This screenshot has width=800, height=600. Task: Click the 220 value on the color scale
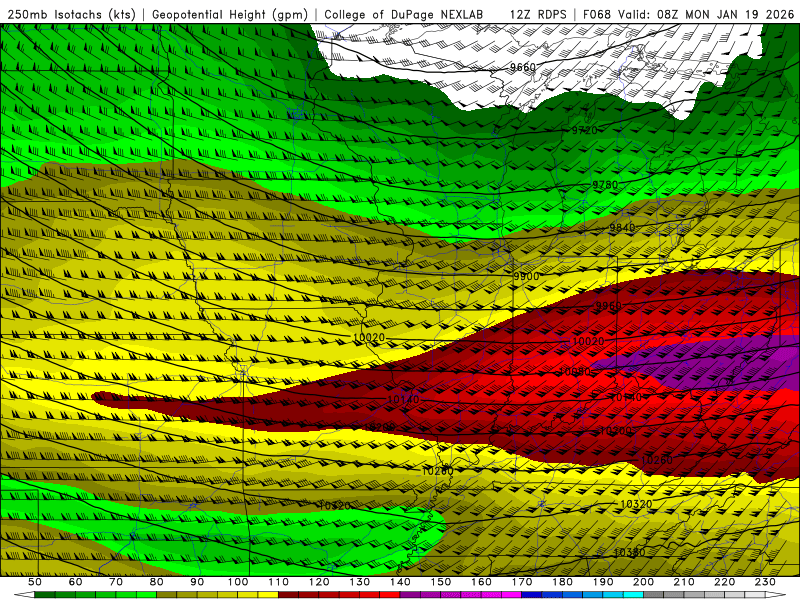(724, 582)
